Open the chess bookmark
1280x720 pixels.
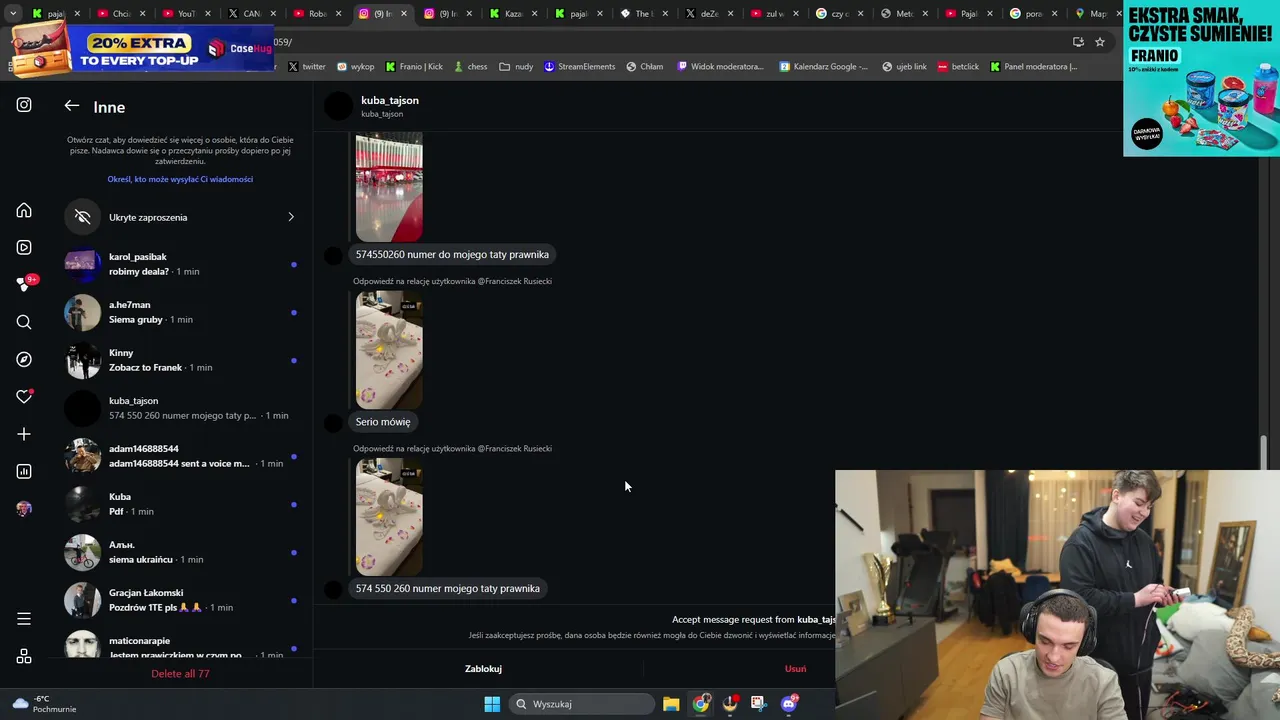(470, 67)
